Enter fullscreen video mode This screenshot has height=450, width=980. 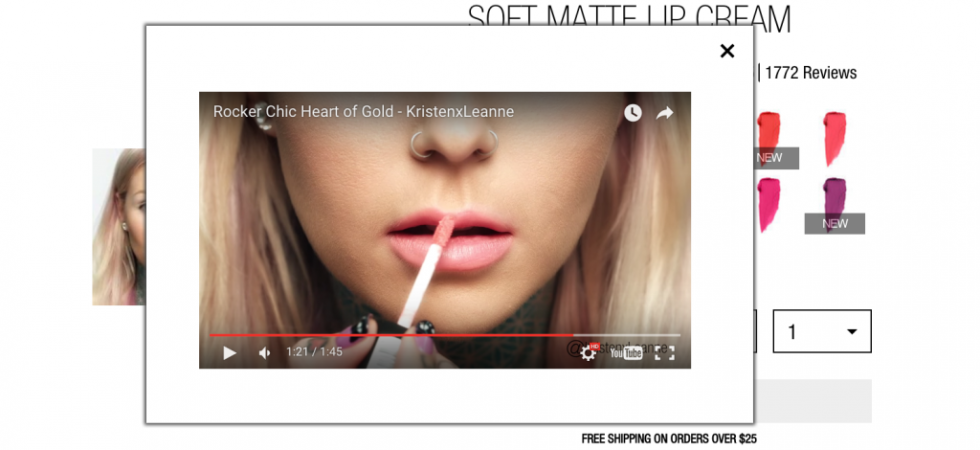(x=664, y=353)
